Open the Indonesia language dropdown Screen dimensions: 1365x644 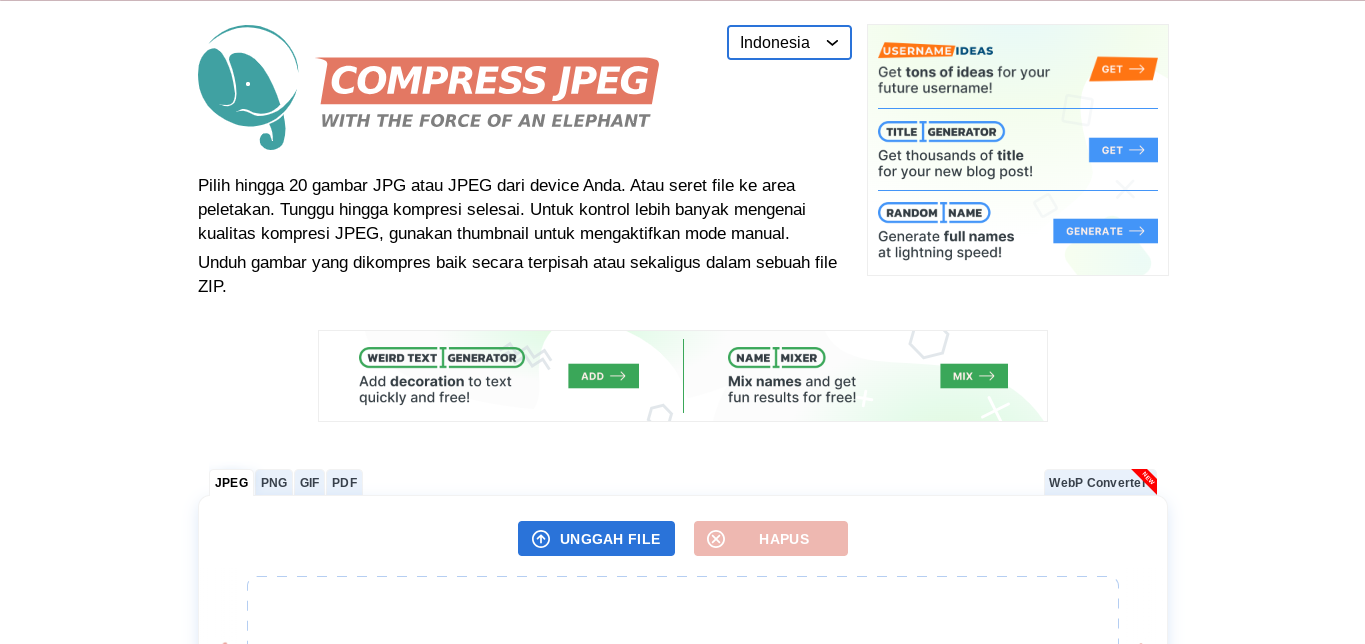tap(788, 43)
